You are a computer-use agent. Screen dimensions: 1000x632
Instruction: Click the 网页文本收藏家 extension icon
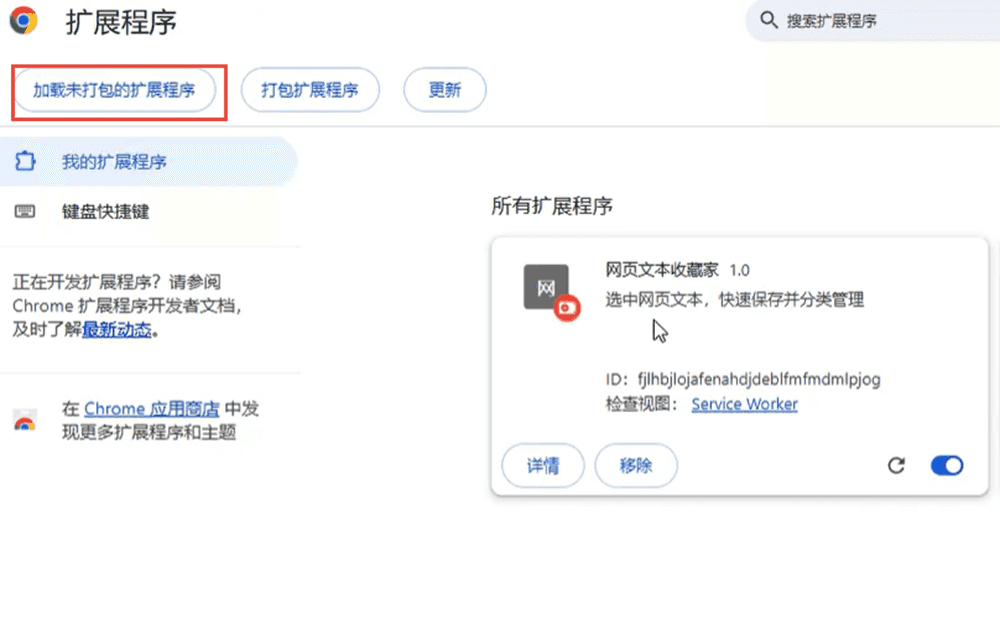[x=546, y=288]
